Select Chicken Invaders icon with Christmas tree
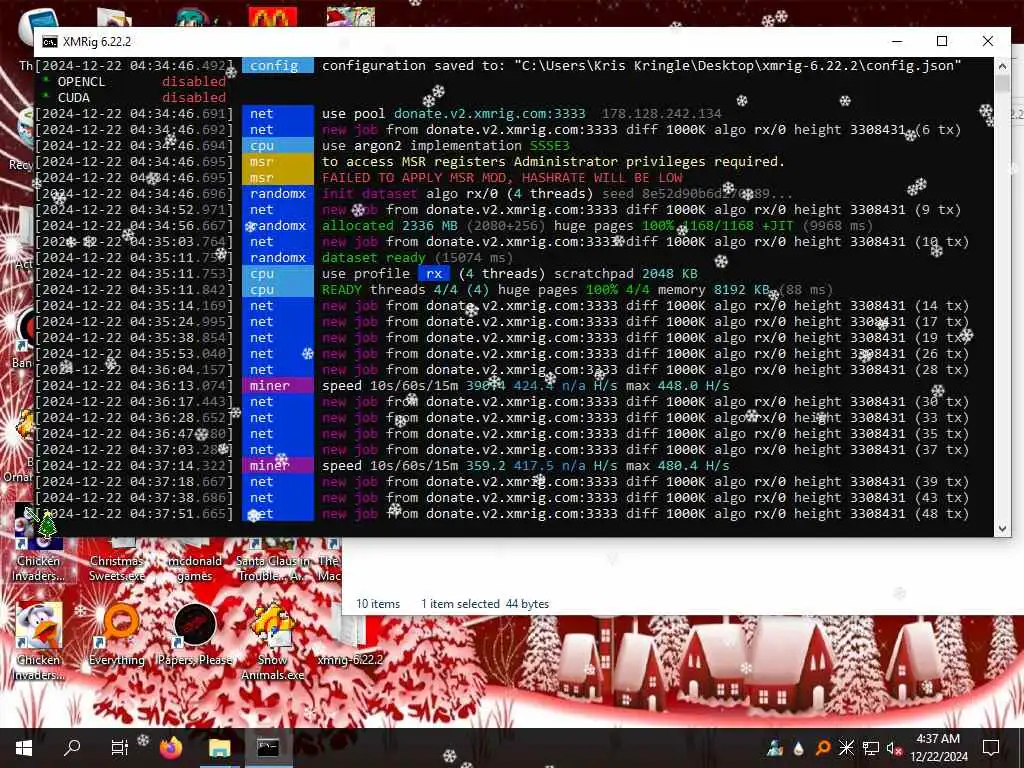The height and width of the screenshot is (768, 1024). [39, 545]
